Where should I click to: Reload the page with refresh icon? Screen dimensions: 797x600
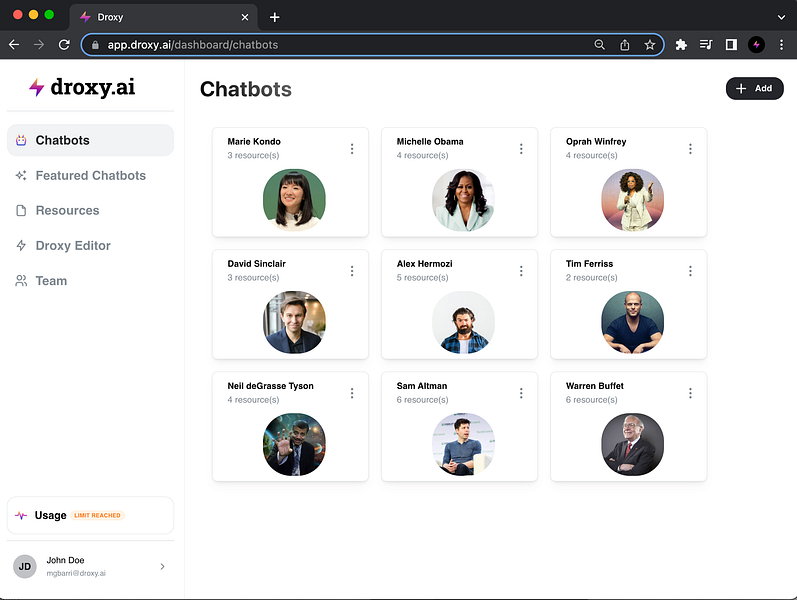coord(64,45)
